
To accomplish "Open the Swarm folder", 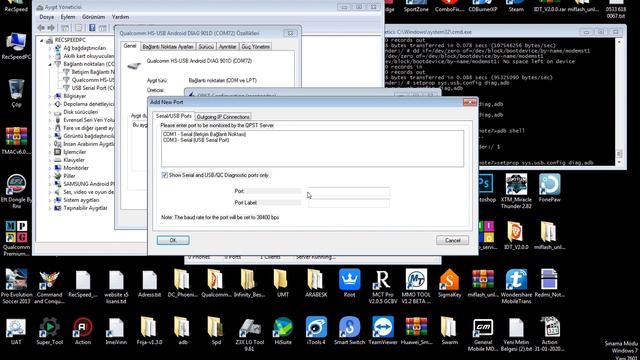I will click(x=449, y=330).
